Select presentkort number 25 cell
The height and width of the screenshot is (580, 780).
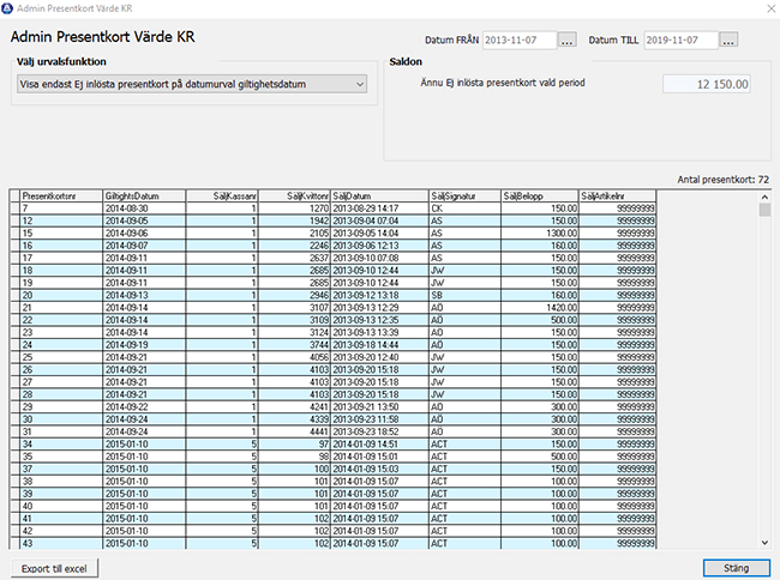coord(61,358)
